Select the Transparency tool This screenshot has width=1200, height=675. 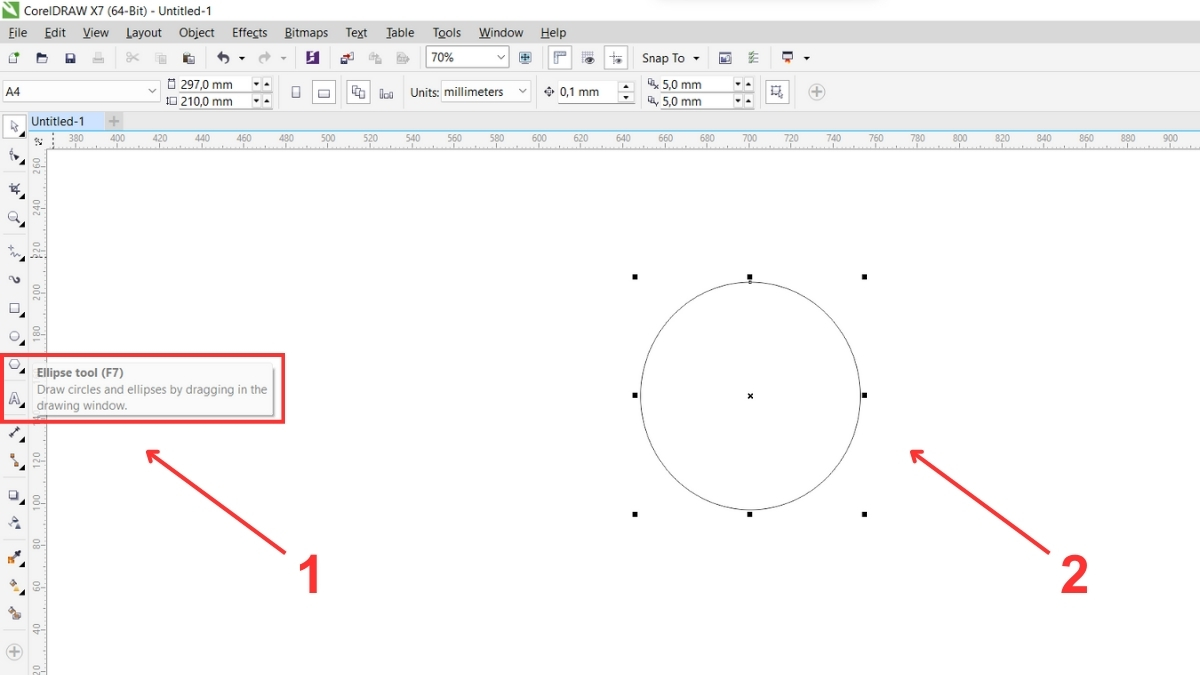[15, 523]
